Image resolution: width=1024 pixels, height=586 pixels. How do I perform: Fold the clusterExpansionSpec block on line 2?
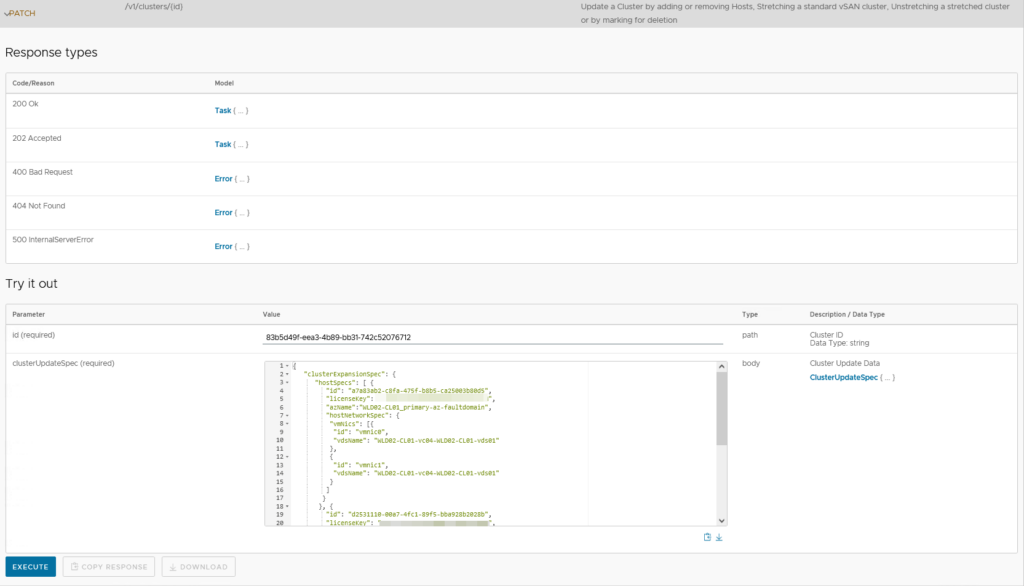(x=288, y=374)
